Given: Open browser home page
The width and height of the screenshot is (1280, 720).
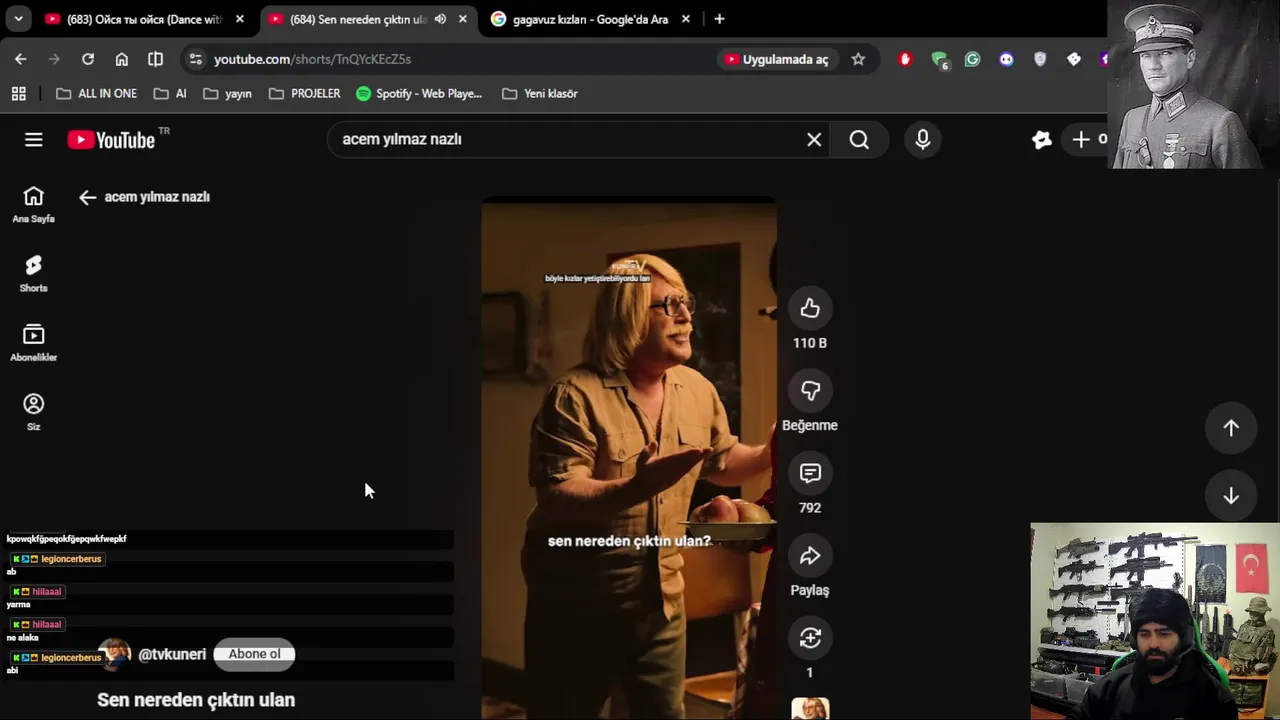Looking at the screenshot, I should (122, 59).
